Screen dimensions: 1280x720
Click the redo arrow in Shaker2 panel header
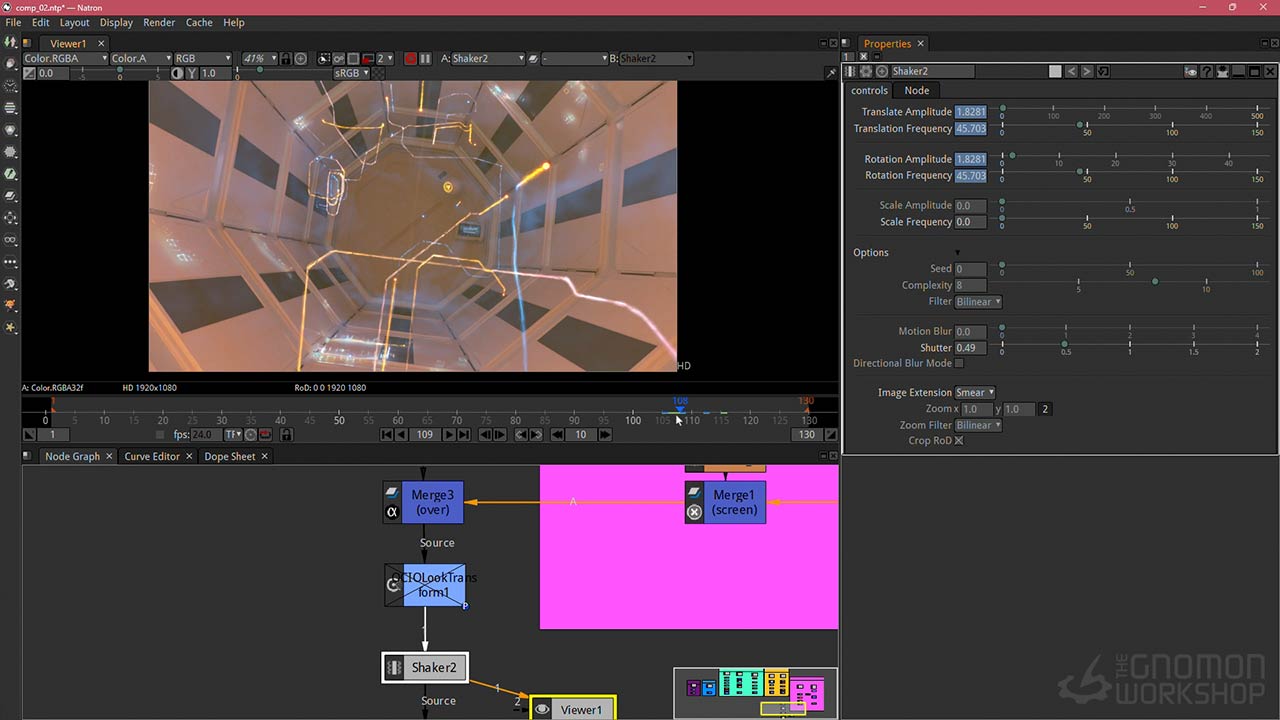pos(1087,72)
